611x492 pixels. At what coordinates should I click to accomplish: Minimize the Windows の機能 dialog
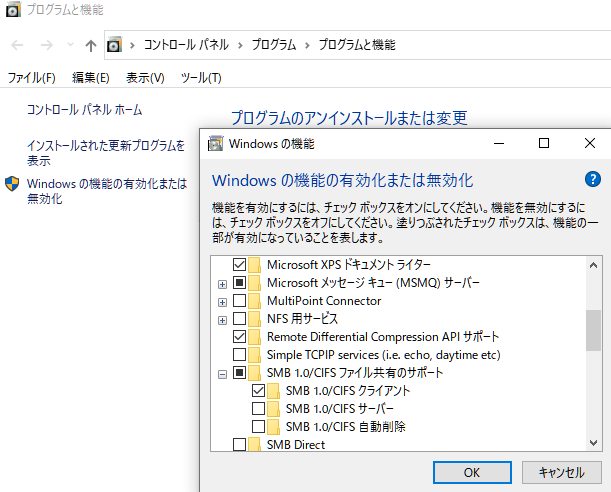(499, 143)
